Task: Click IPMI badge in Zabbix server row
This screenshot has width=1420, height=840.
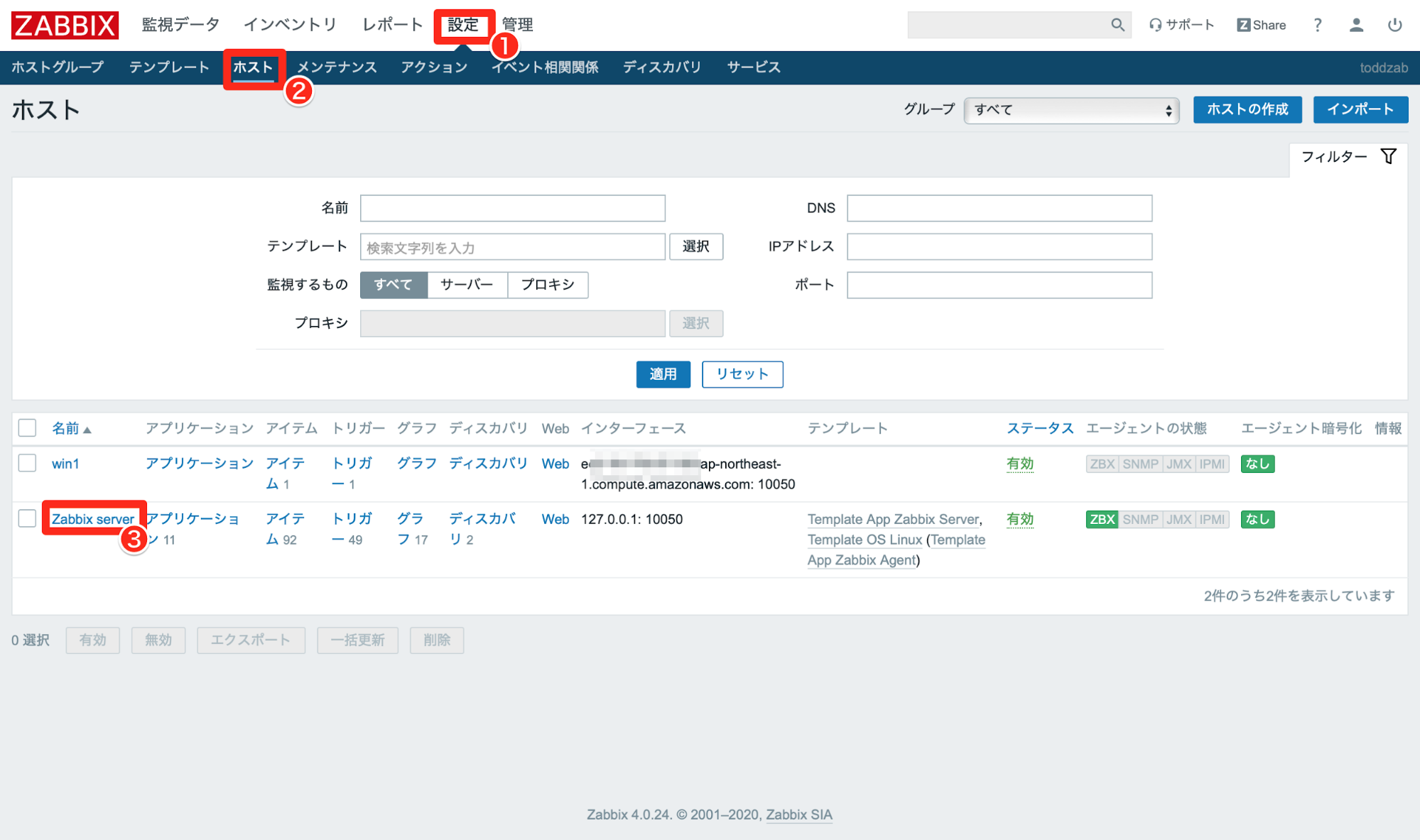Action: click(x=1212, y=519)
